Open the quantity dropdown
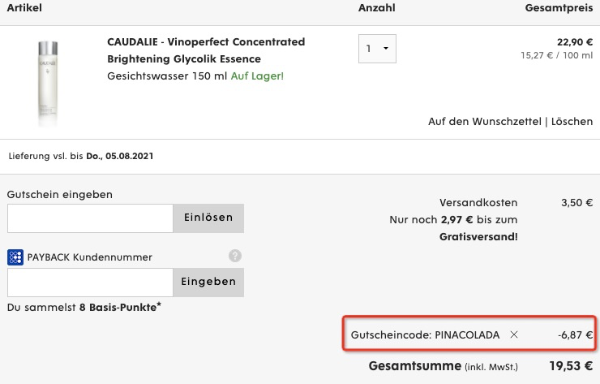Viewport: 600px width, 384px height. point(377,49)
